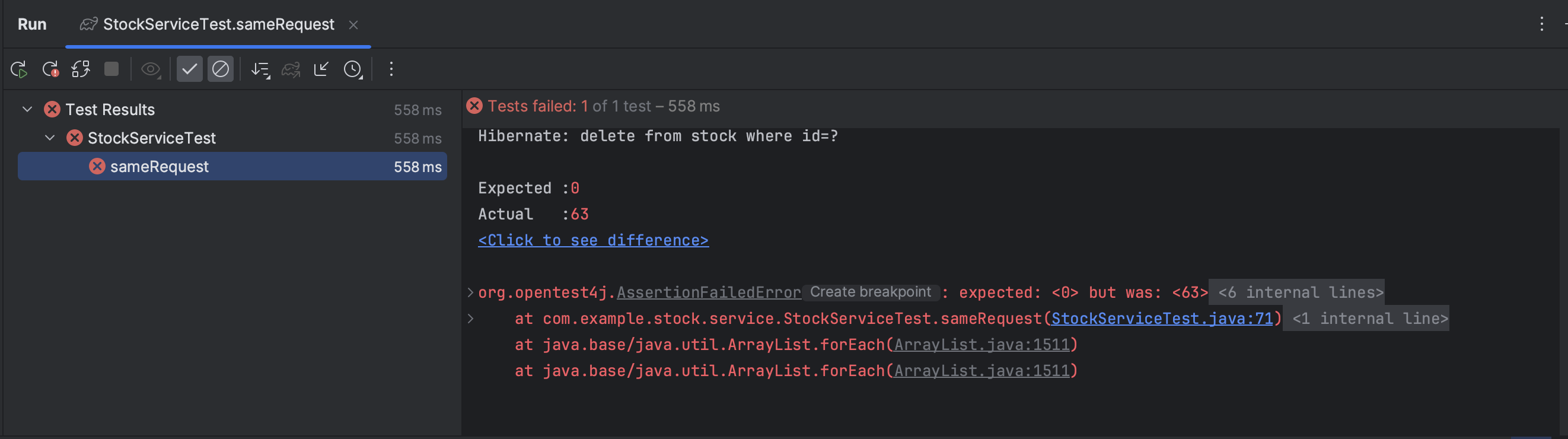The height and width of the screenshot is (439, 1568).
Task: Collapse the Test Results node
Action: 27,110
